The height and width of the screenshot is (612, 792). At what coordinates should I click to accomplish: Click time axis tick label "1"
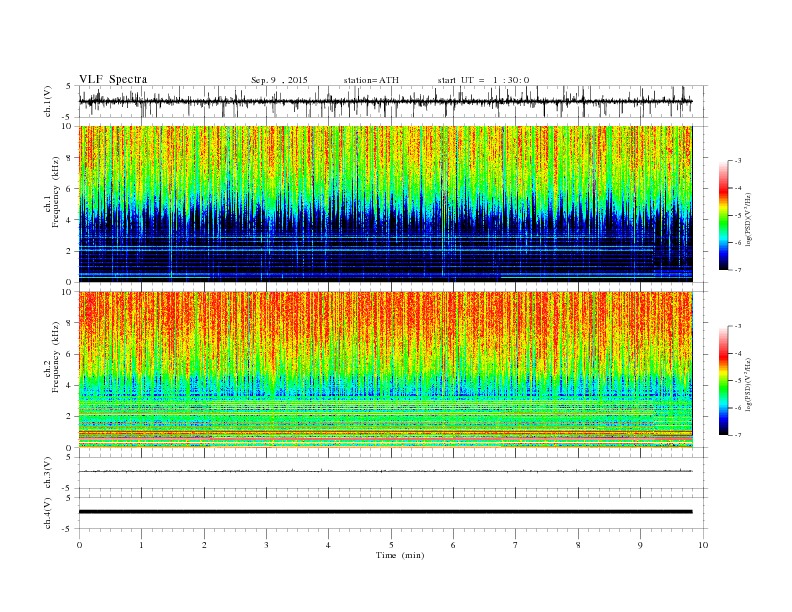142,545
